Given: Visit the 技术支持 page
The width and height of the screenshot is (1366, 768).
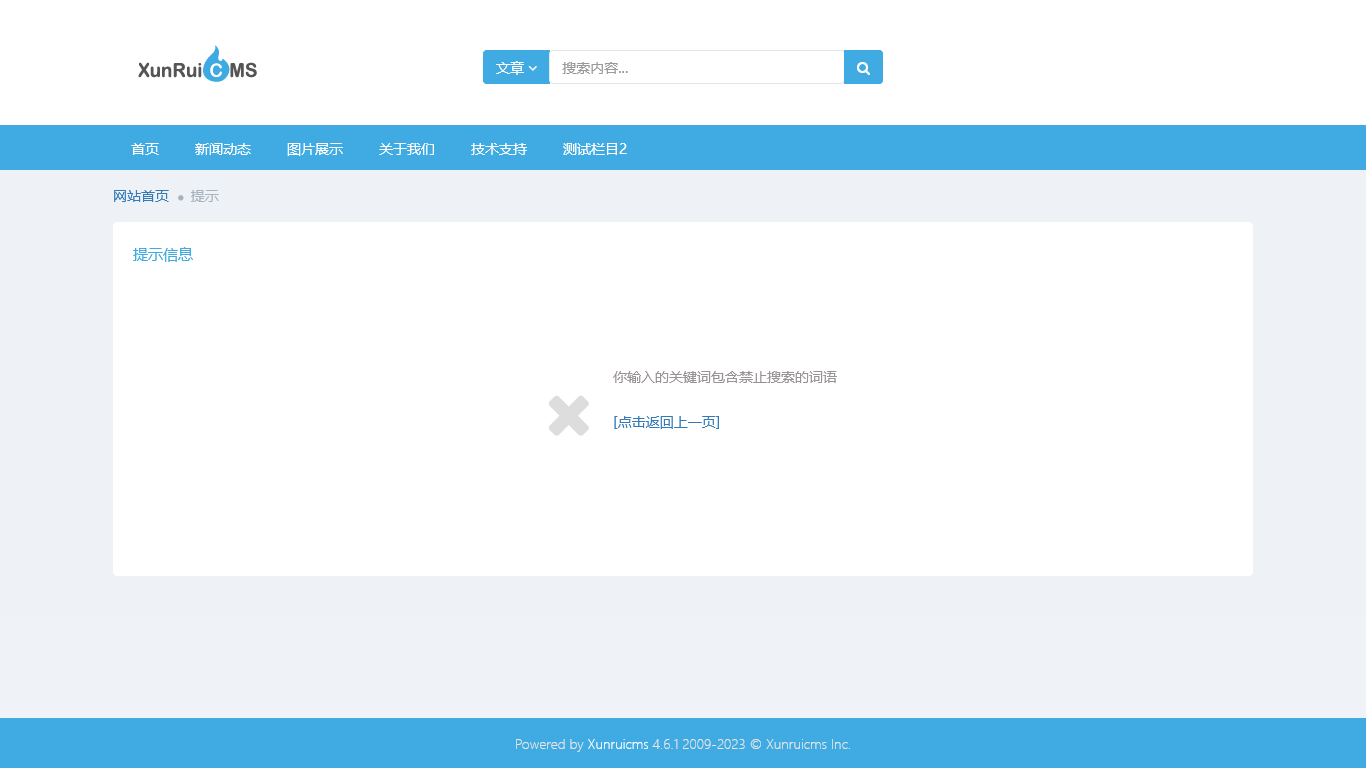Looking at the screenshot, I should pos(499,148).
